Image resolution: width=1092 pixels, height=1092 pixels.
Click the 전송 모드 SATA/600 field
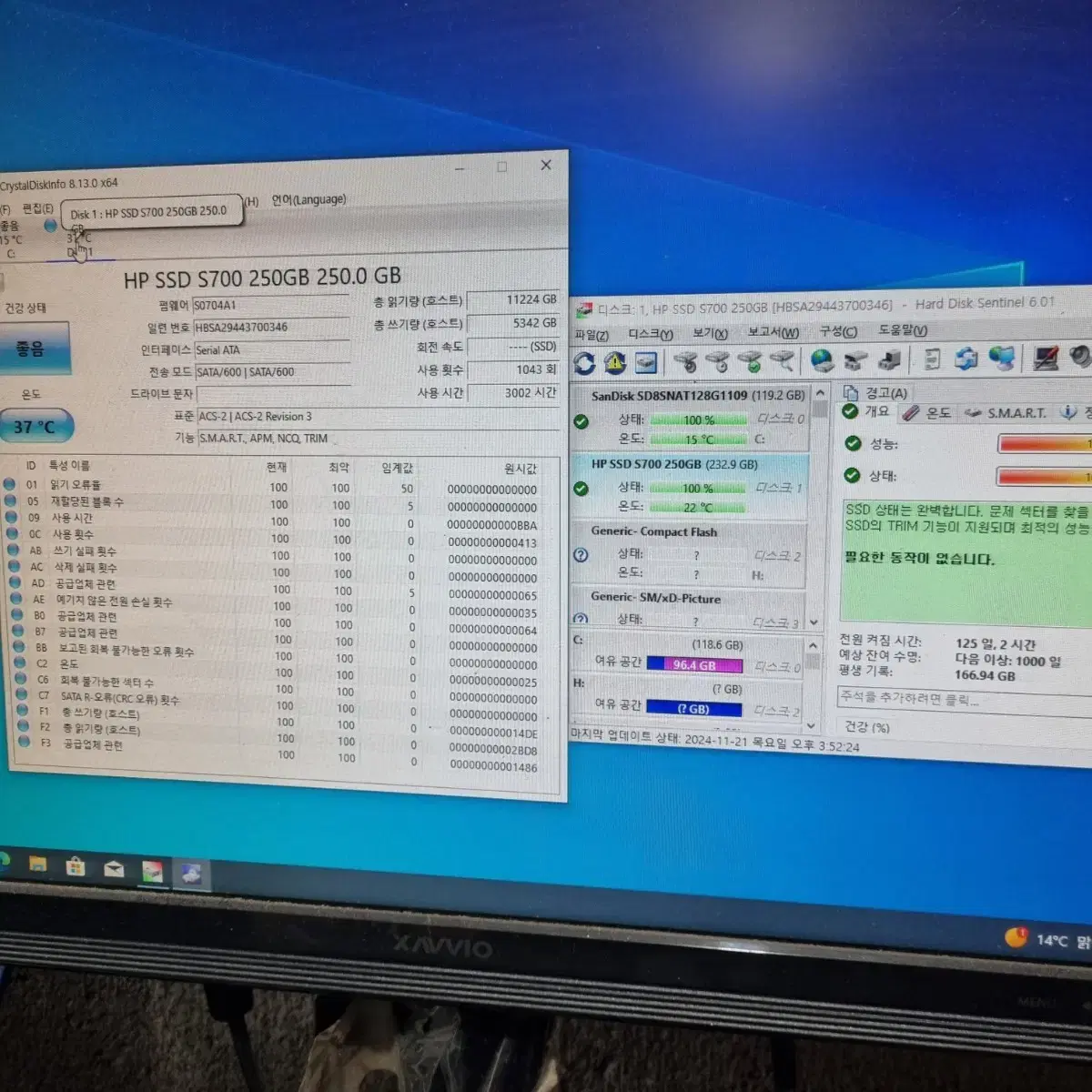tap(272, 372)
